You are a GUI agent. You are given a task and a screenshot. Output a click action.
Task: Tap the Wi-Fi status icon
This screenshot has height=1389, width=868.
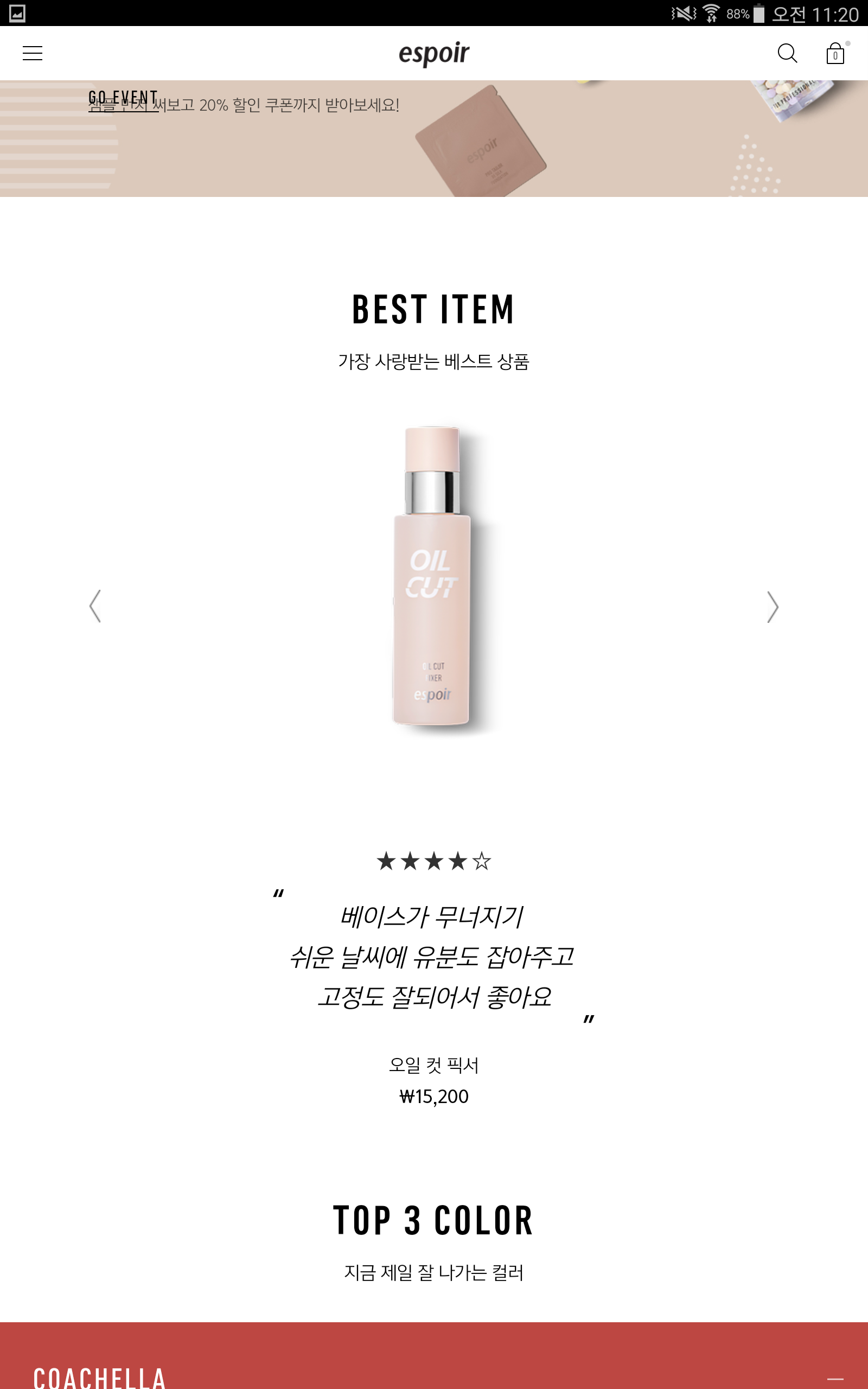[711, 12]
